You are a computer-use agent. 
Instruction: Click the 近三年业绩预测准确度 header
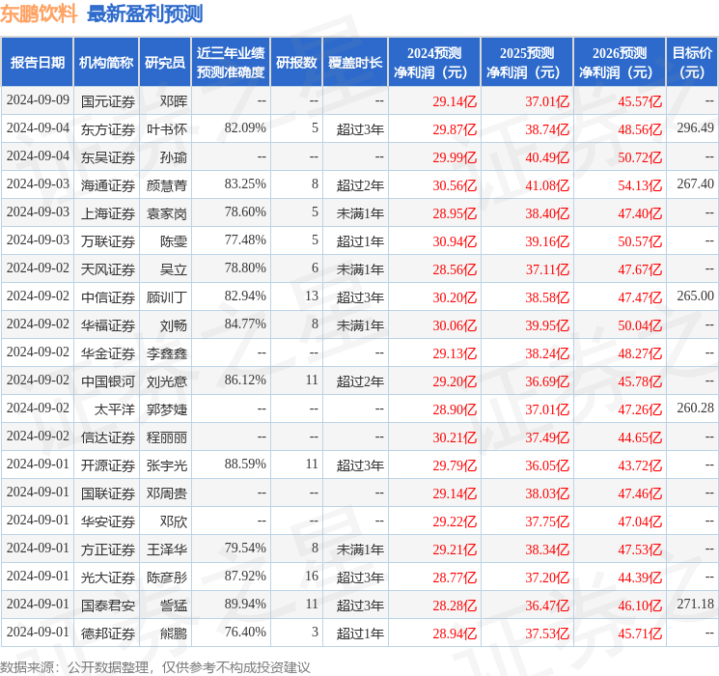coord(231,62)
